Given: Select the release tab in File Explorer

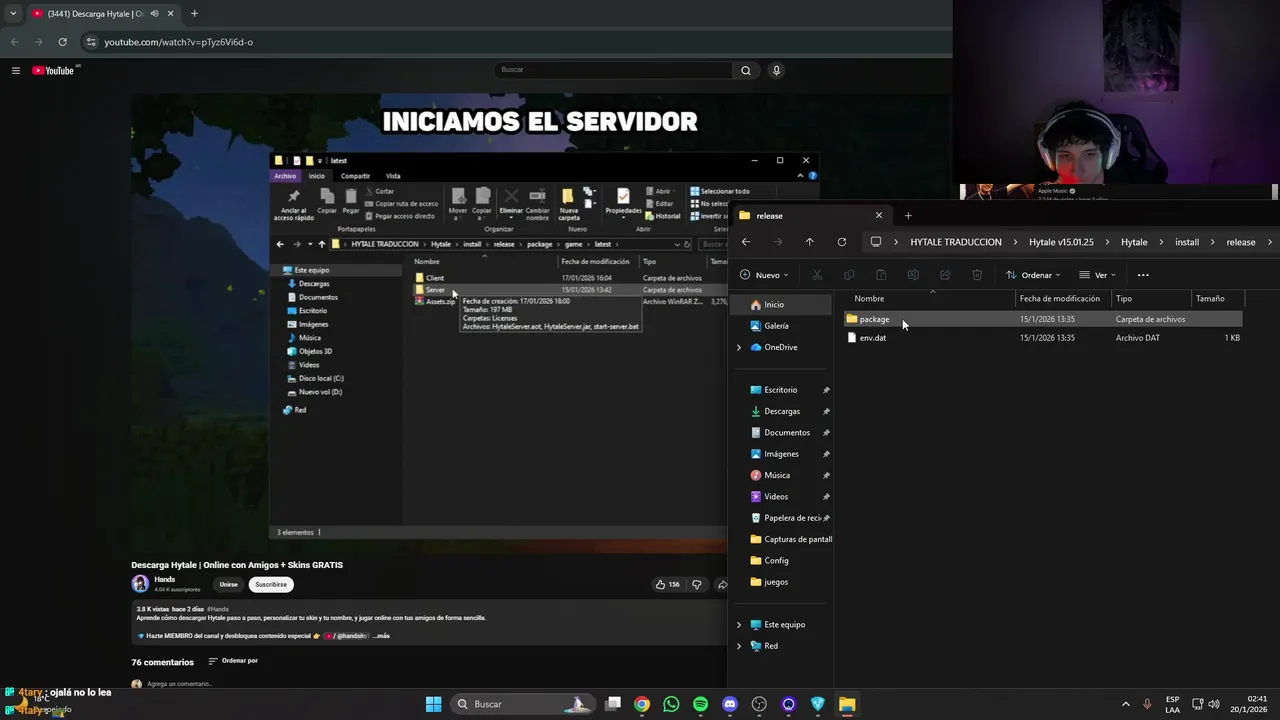Looking at the screenshot, I should (811, 215).
